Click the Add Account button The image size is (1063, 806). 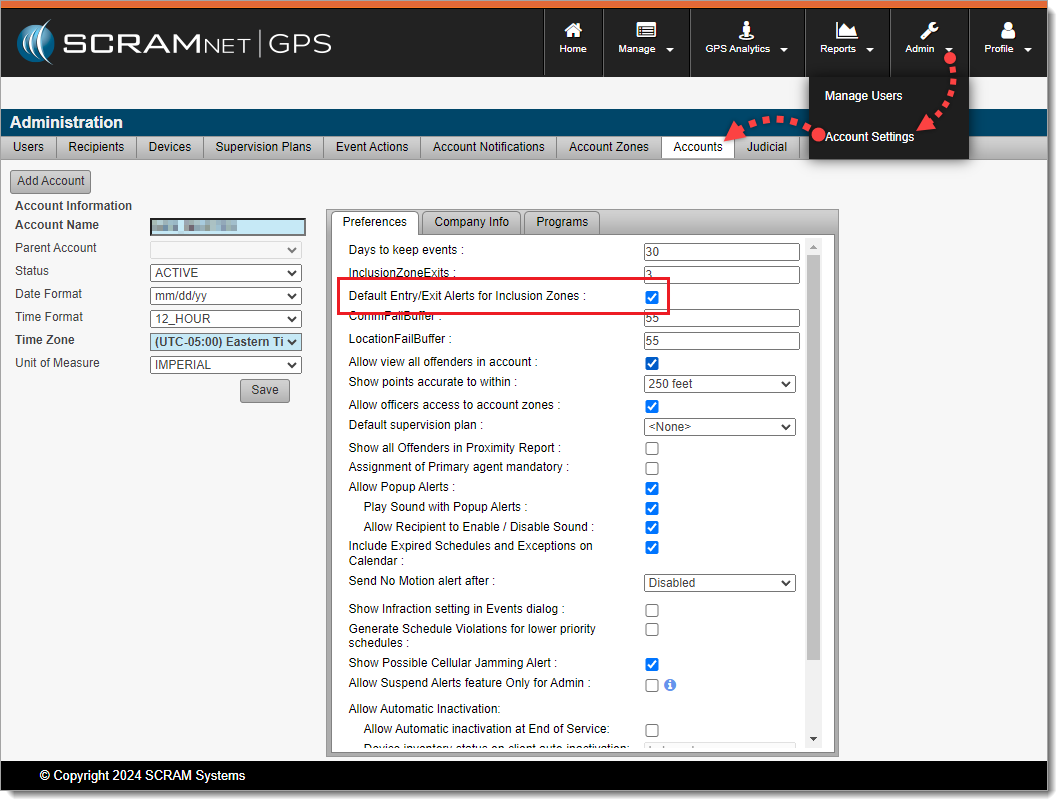coord(51,182)
